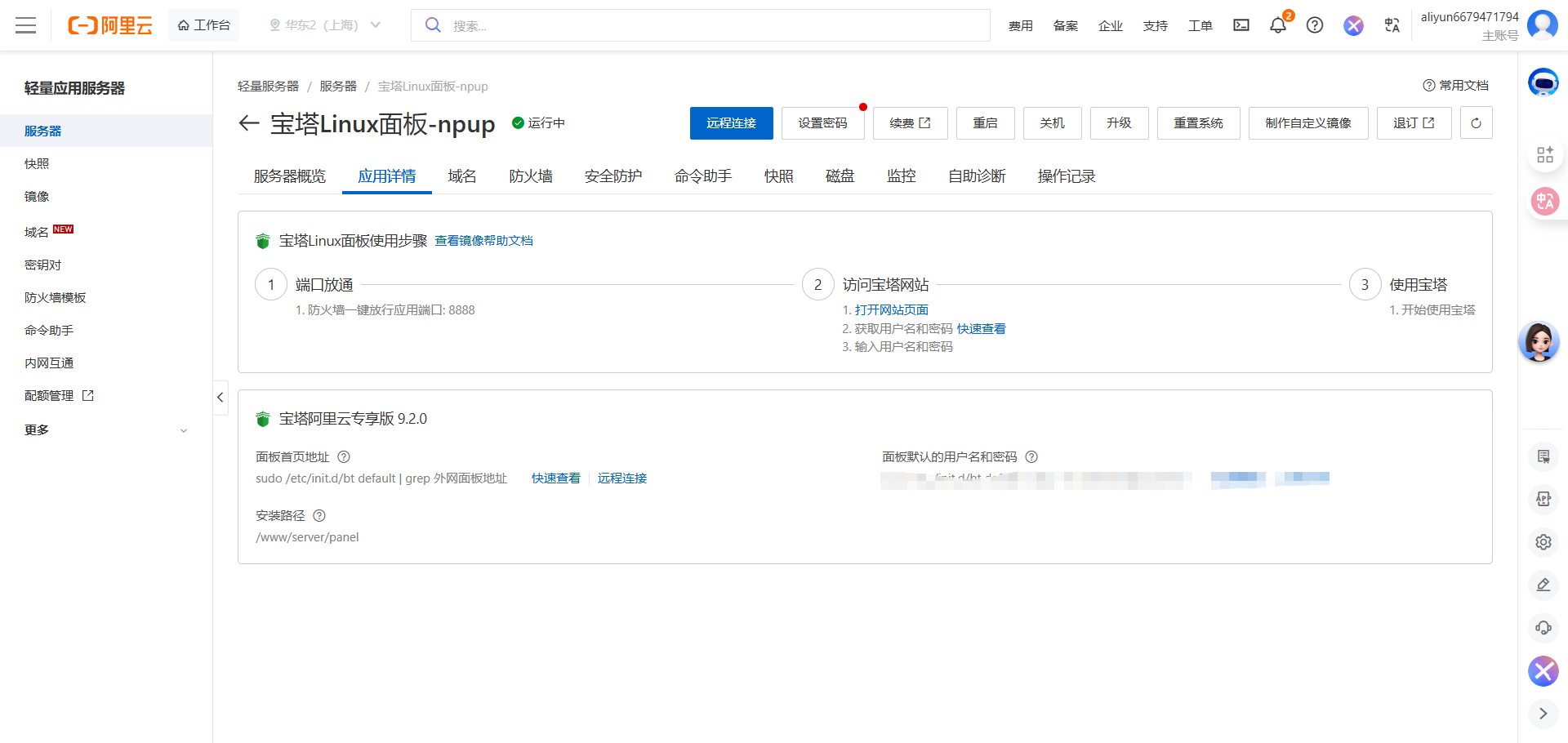The width and height of the screenshot is (1568, 743).
Task: Open the widgets grid icon in right sidebar
Action: pyautogui.click(x=1545, y=155)
